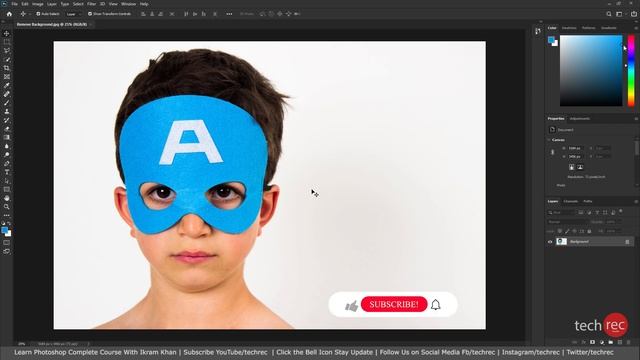The image size is (640, 360).
Task: Hide the Background layer eye icon
Action: [x=550, y=242]
